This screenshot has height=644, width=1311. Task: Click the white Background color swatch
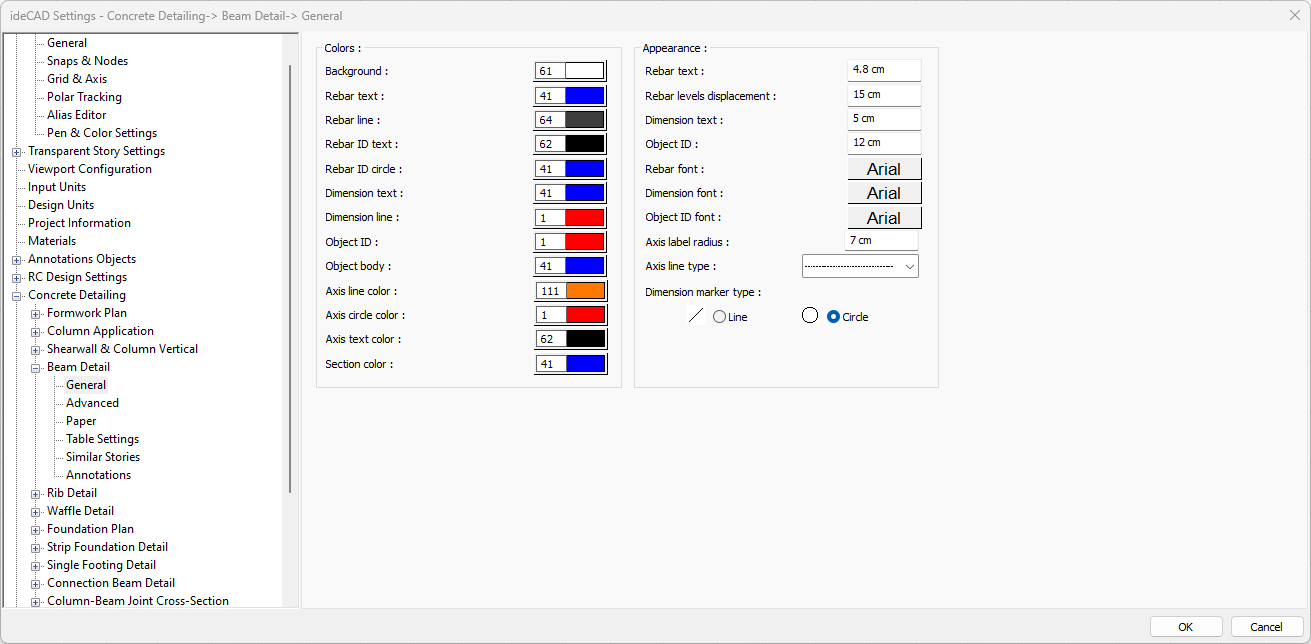585,71
